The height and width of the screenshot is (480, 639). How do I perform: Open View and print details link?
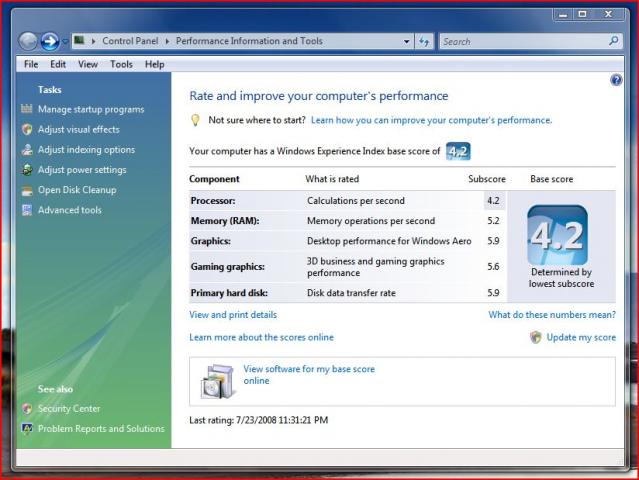pyautogui.click(x=233, y=315)
